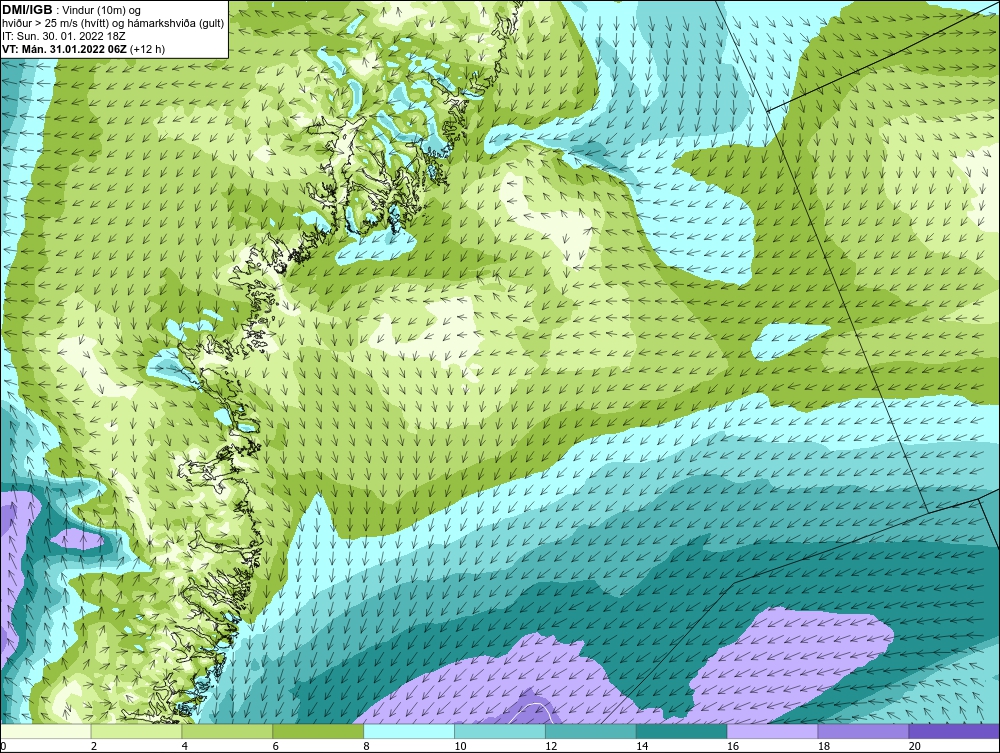
Task: Click the 'hviður > 25 m/s (hvítt)' line
Action: click(x=54, y=24)
